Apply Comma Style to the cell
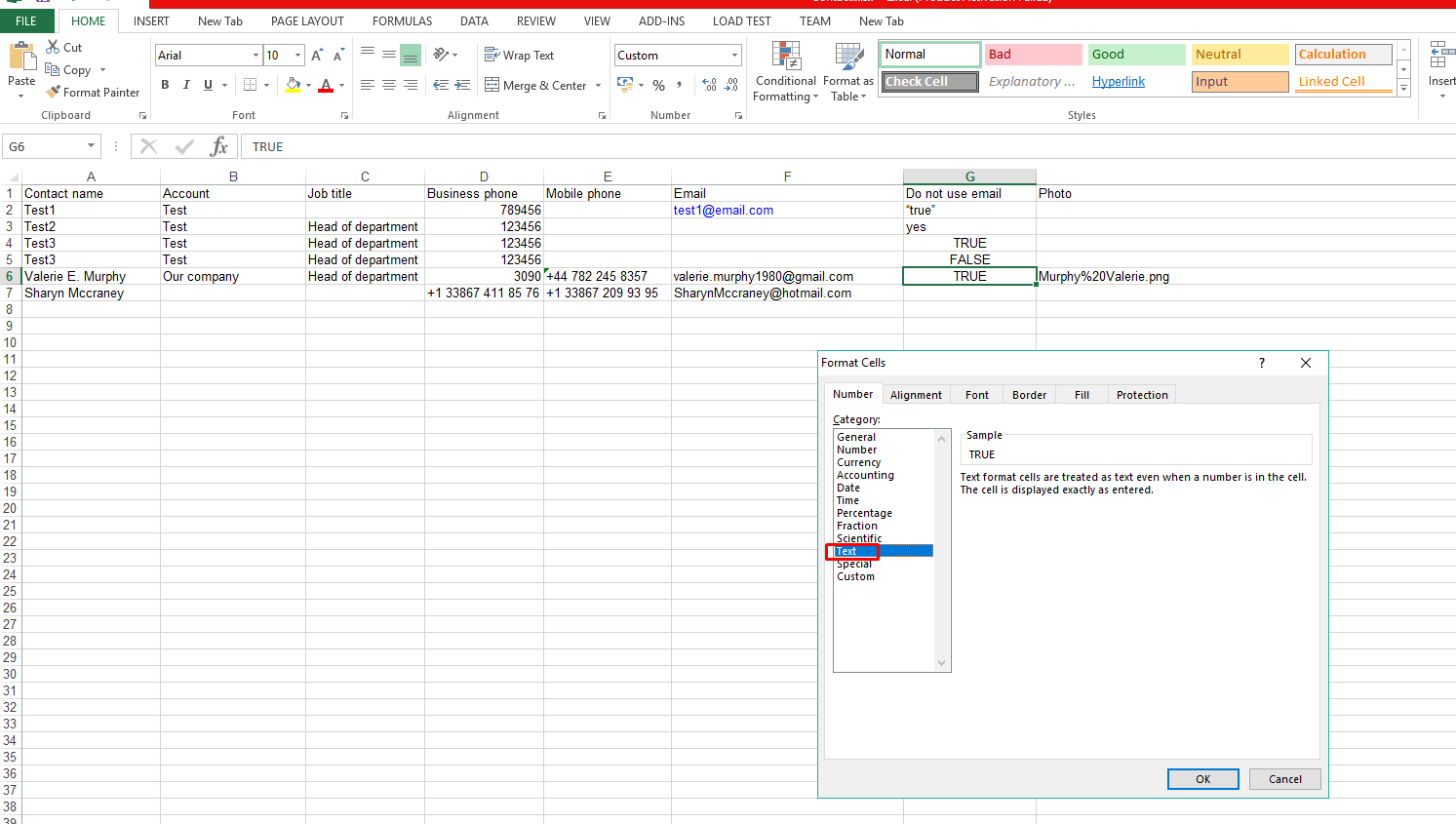The image size is (1456, 824). coord(680,85)
